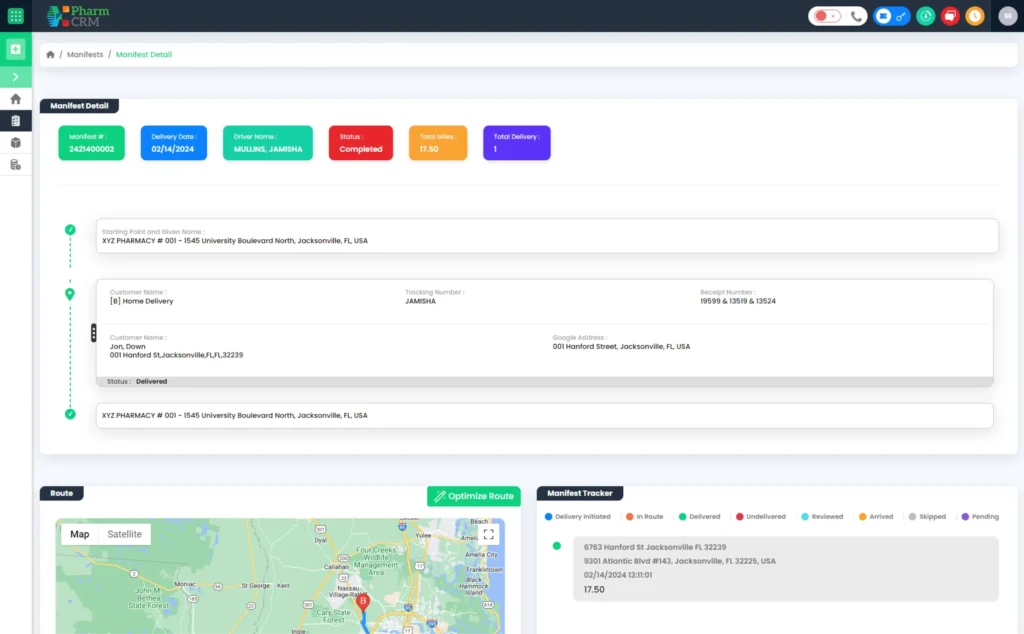1024x634 pixels.
Task: Click the drag handle beside the customer card
Action: [x=93, y=333]
